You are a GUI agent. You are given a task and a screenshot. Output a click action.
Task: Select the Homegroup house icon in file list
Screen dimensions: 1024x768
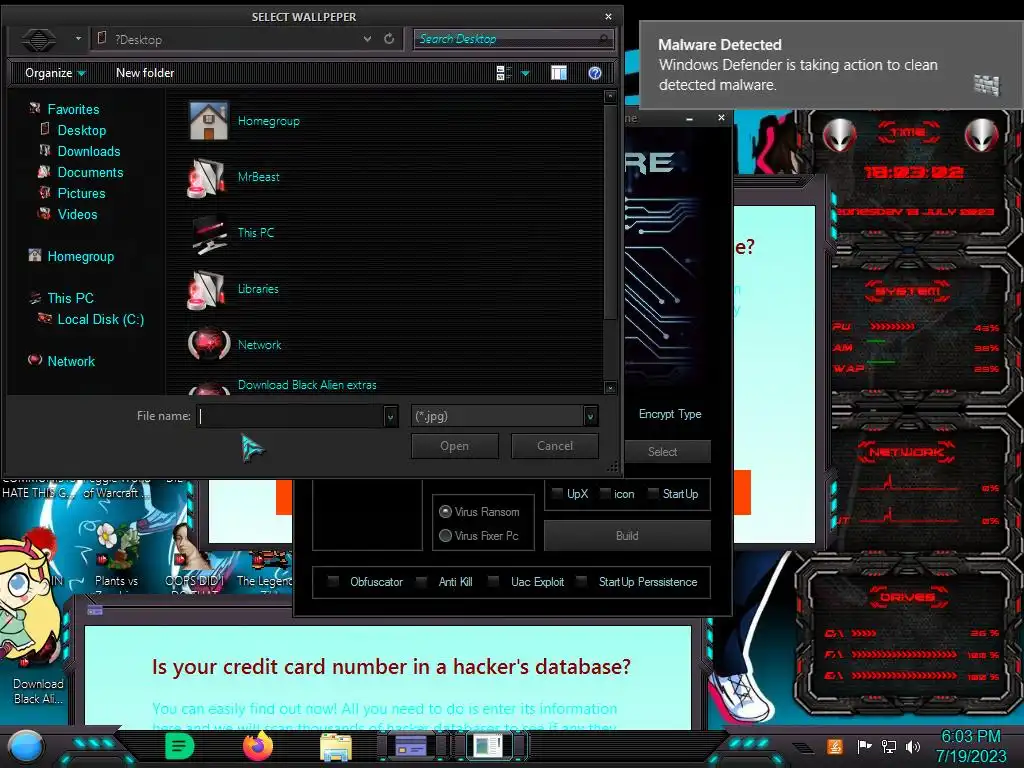tap(208, 121)
